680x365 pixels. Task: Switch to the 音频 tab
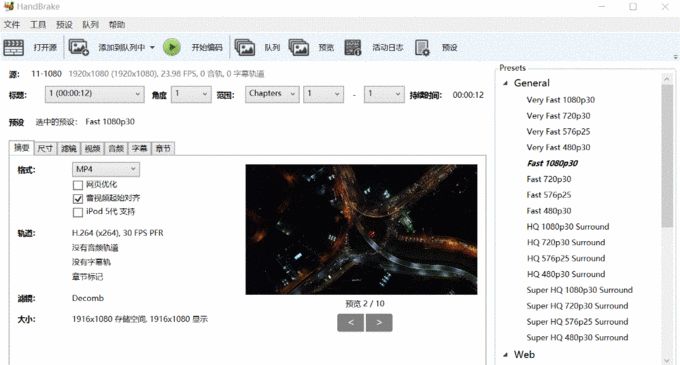(116, 149)
